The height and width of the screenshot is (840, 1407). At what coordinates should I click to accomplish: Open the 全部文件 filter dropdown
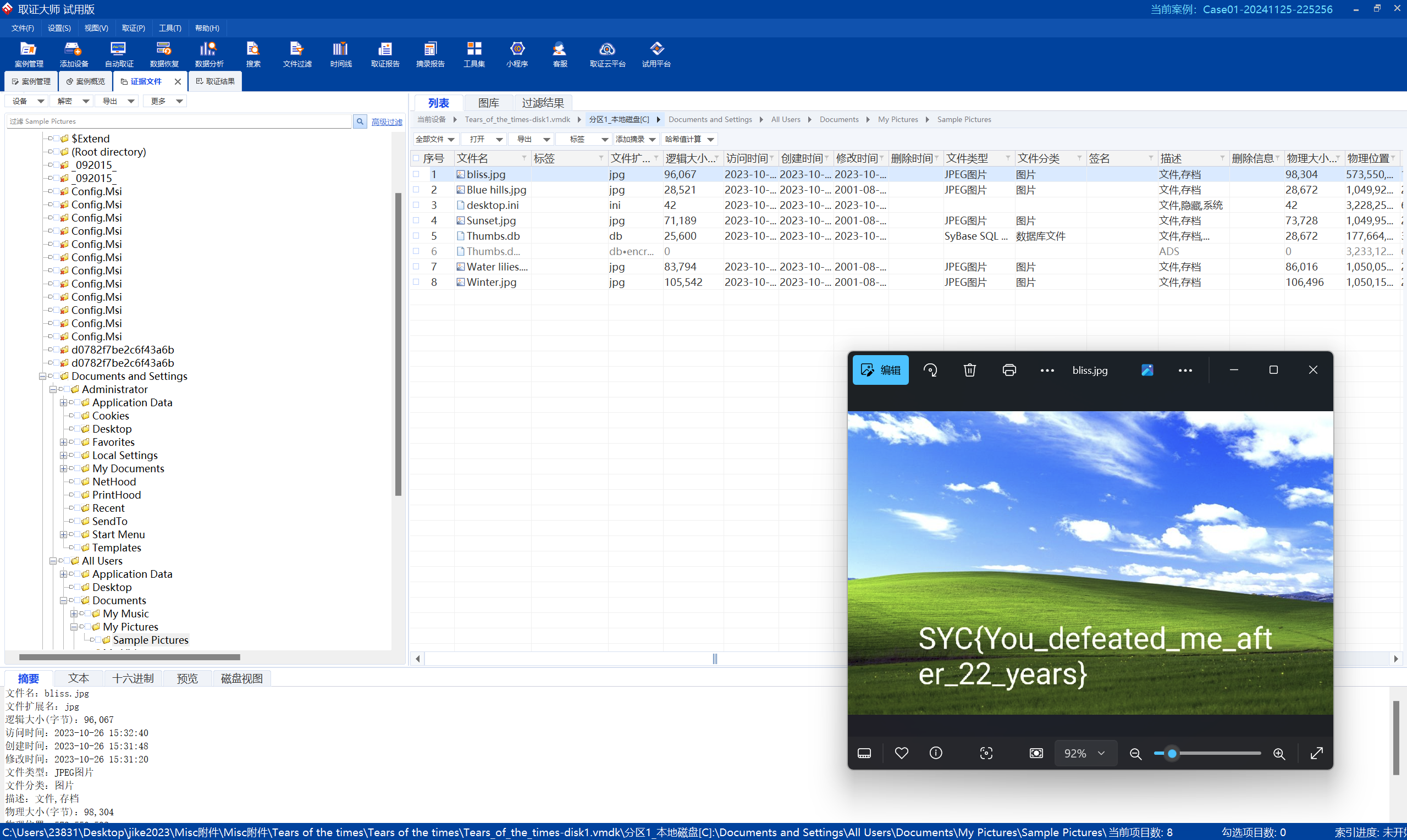pos(435,139)
